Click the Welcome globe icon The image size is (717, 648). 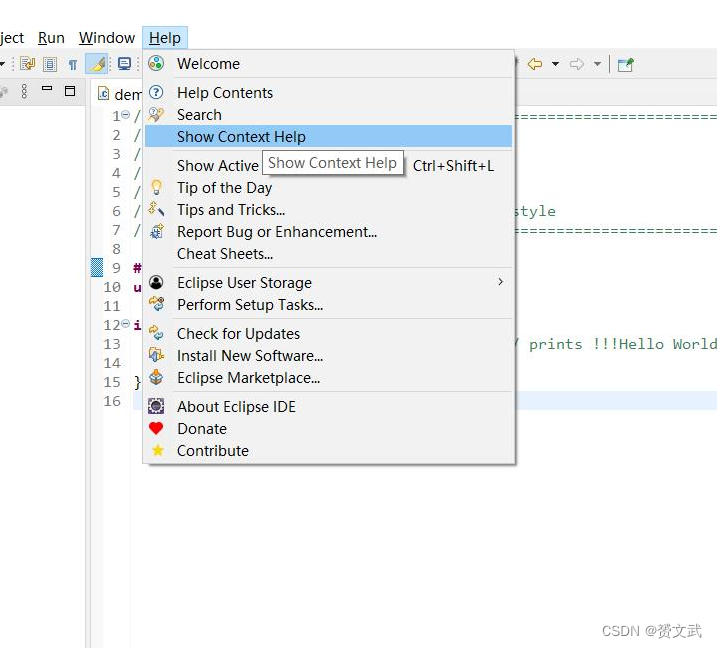pyautogui.click(x=156, y=63)
